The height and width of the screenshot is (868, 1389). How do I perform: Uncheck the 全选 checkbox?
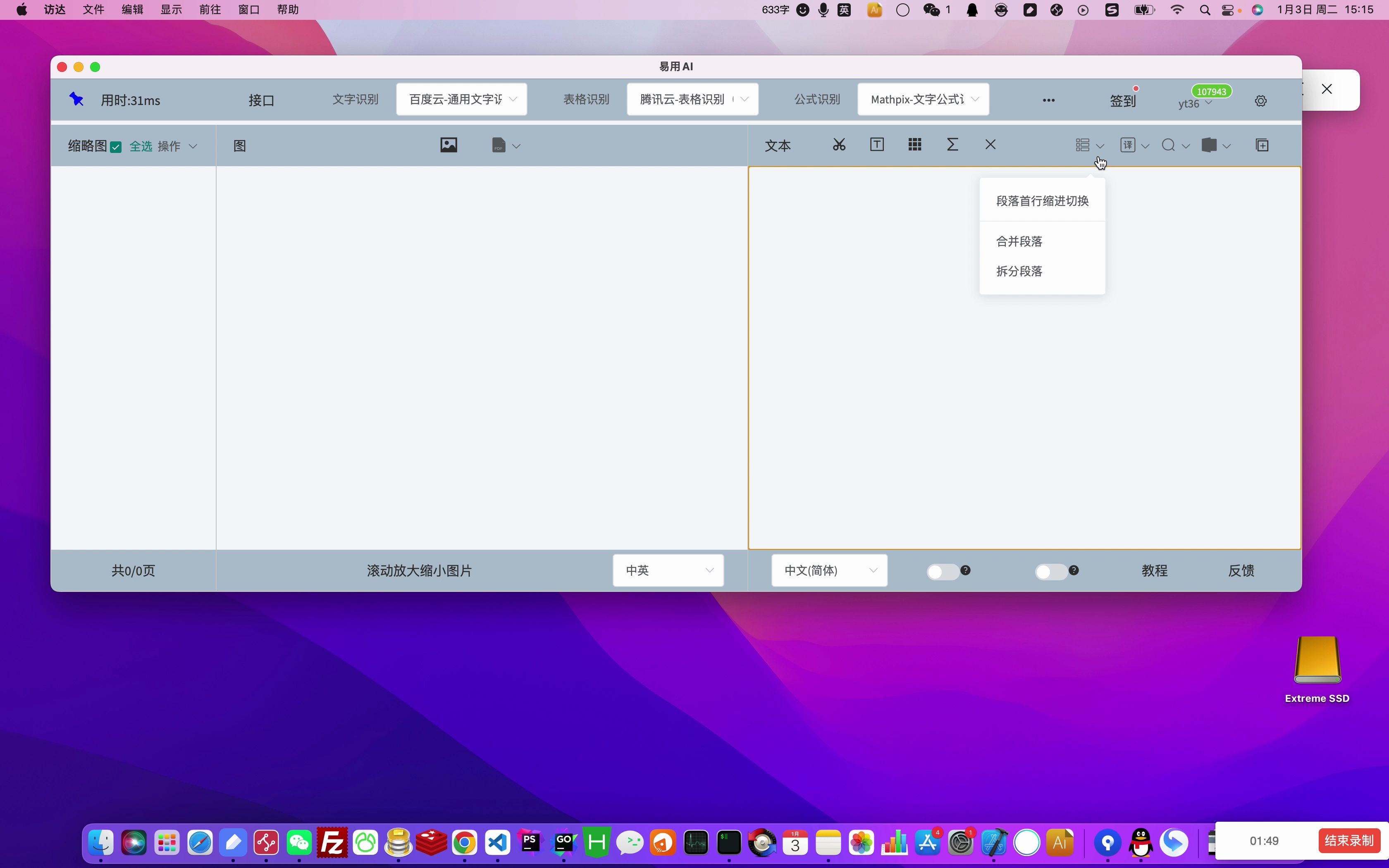[x=116, y=147]
